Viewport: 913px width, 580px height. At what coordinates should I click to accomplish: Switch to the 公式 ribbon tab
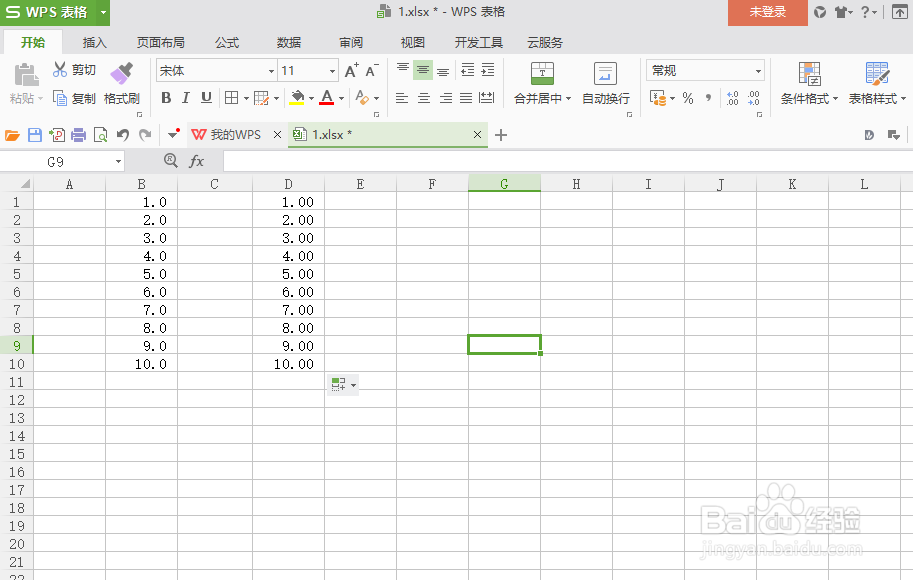pyautogui.click(x=227, y=43)
